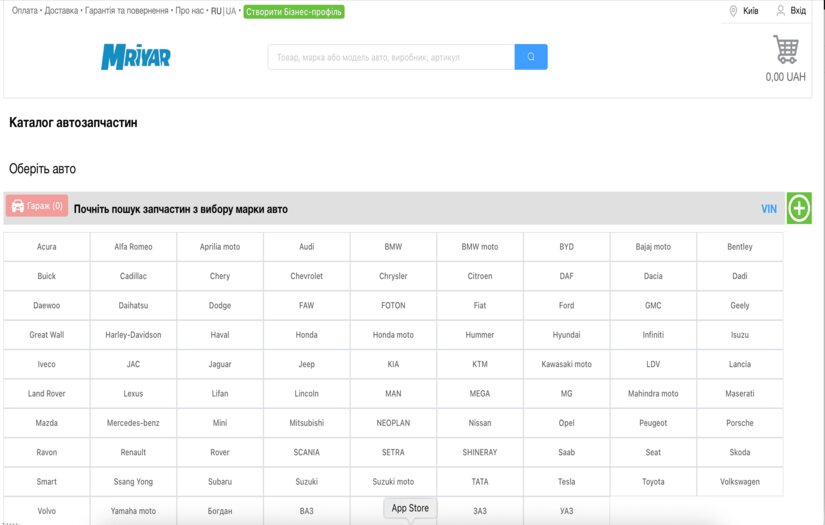Select the Maserati brand
This screenshot has width=825, height=525.
[740, 394]
